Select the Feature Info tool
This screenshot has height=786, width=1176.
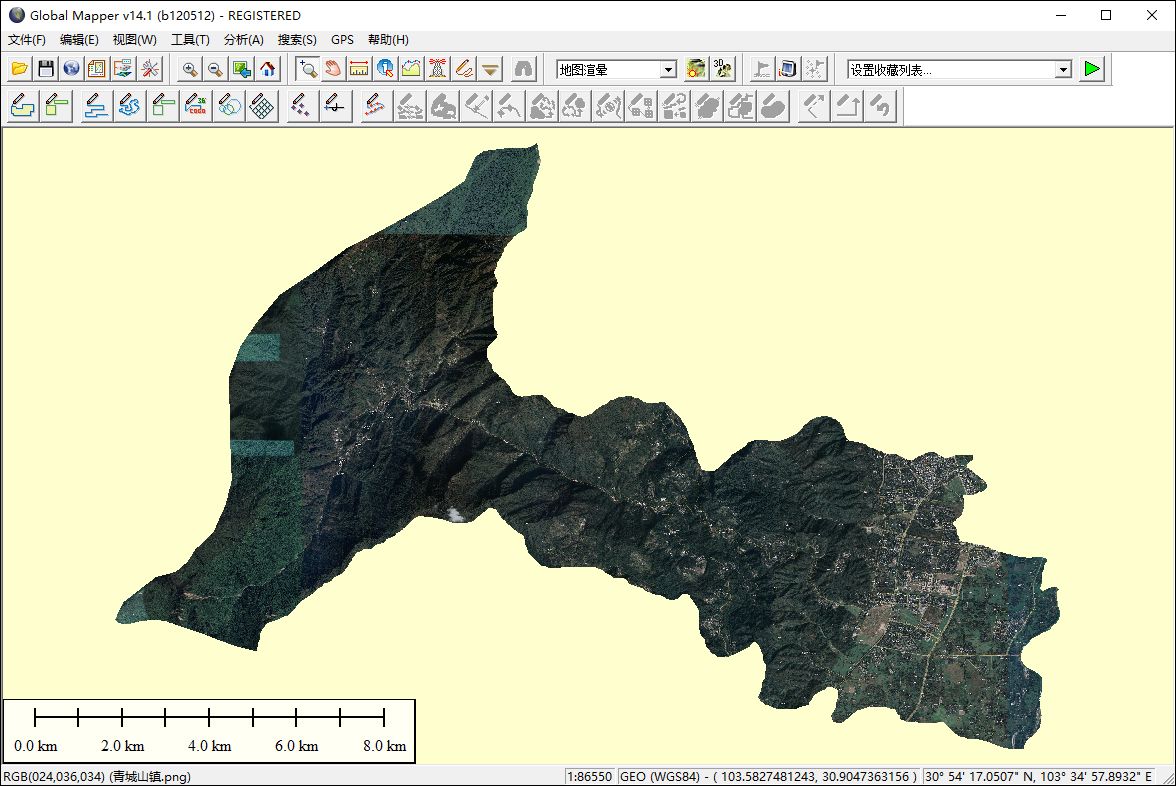click(x=385, y=69)
